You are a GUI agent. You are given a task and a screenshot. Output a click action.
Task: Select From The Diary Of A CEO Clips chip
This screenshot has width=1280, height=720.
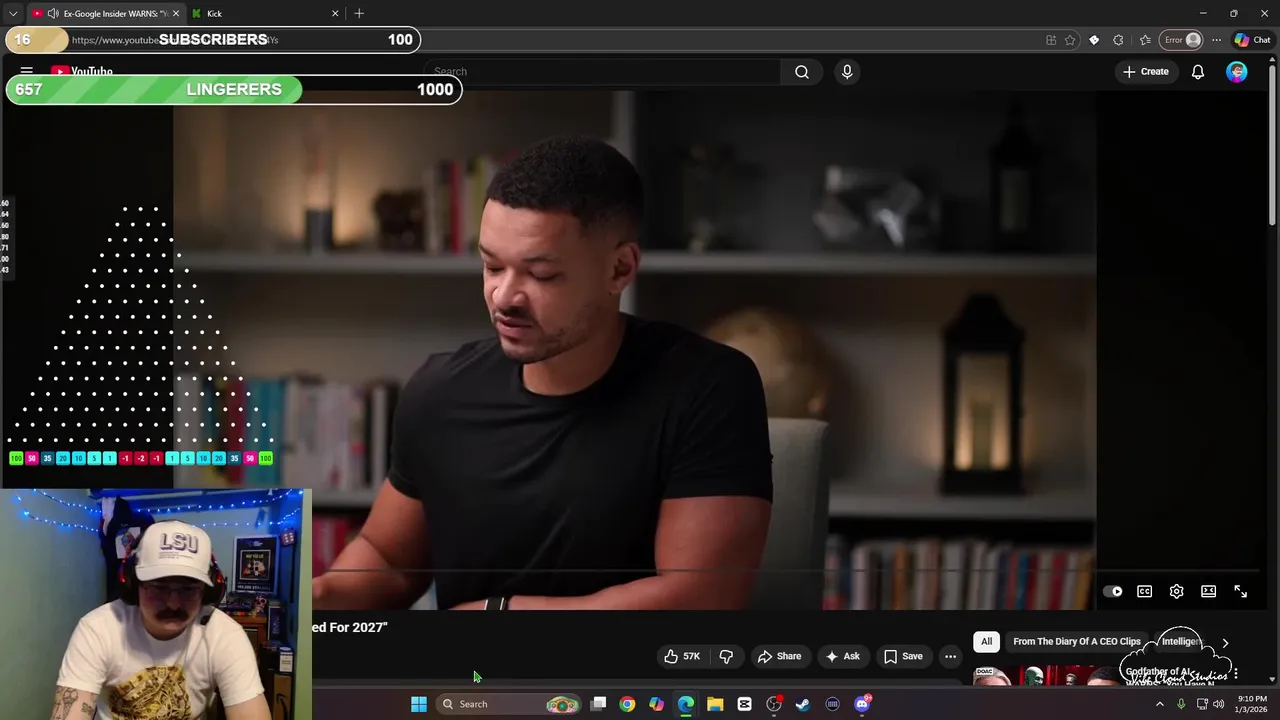(x=1076, y=641)
